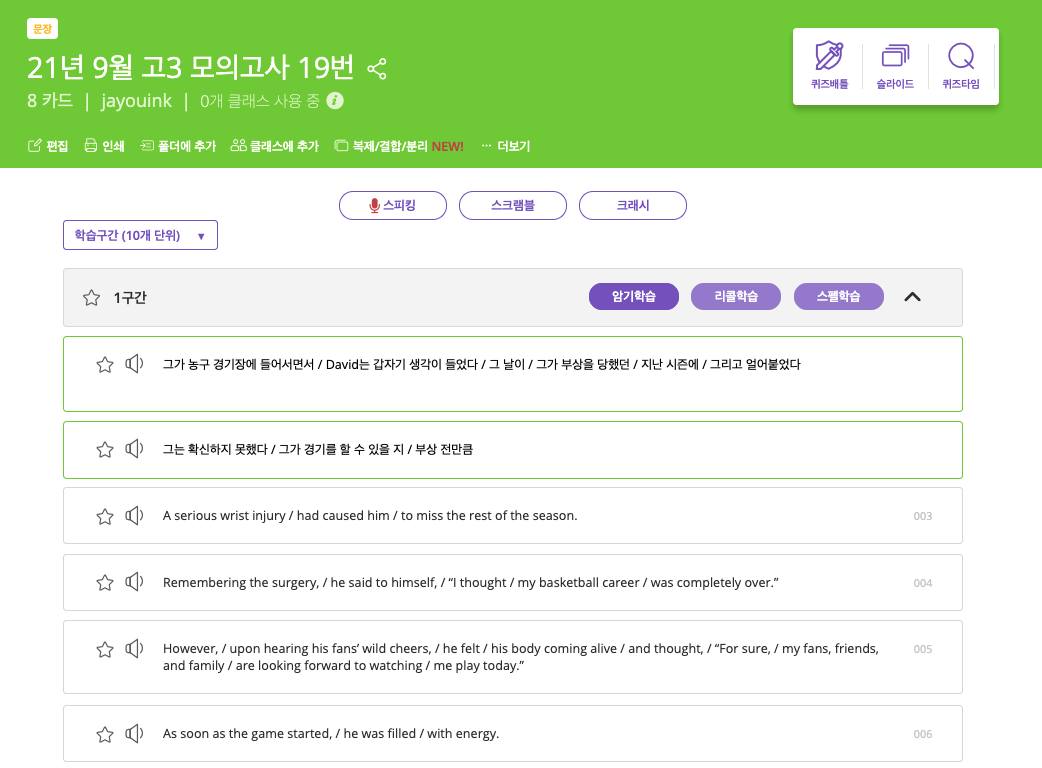Favorite the card about David's wrist injury
The image size is (1042, 768).
tap(105, 515)
